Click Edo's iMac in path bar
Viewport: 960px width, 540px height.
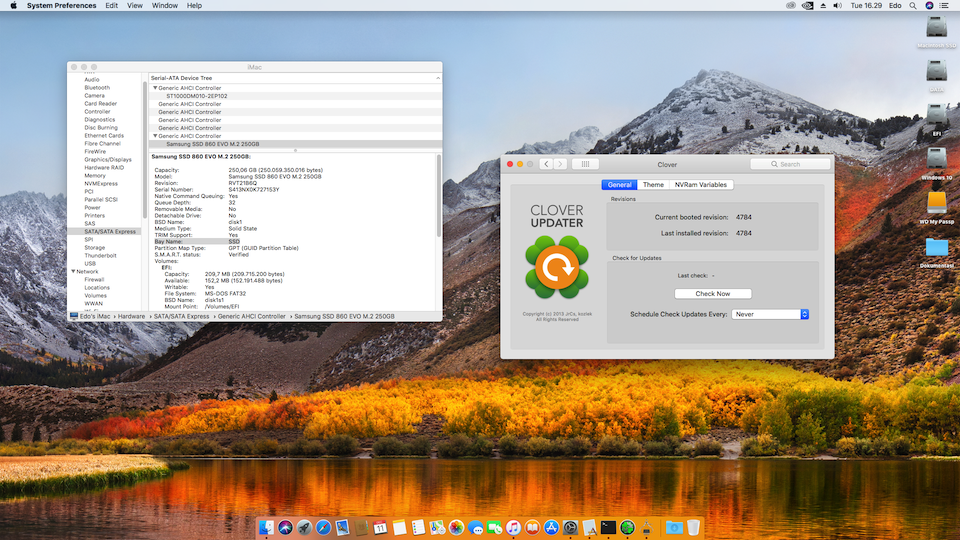[x=94, y=317]
